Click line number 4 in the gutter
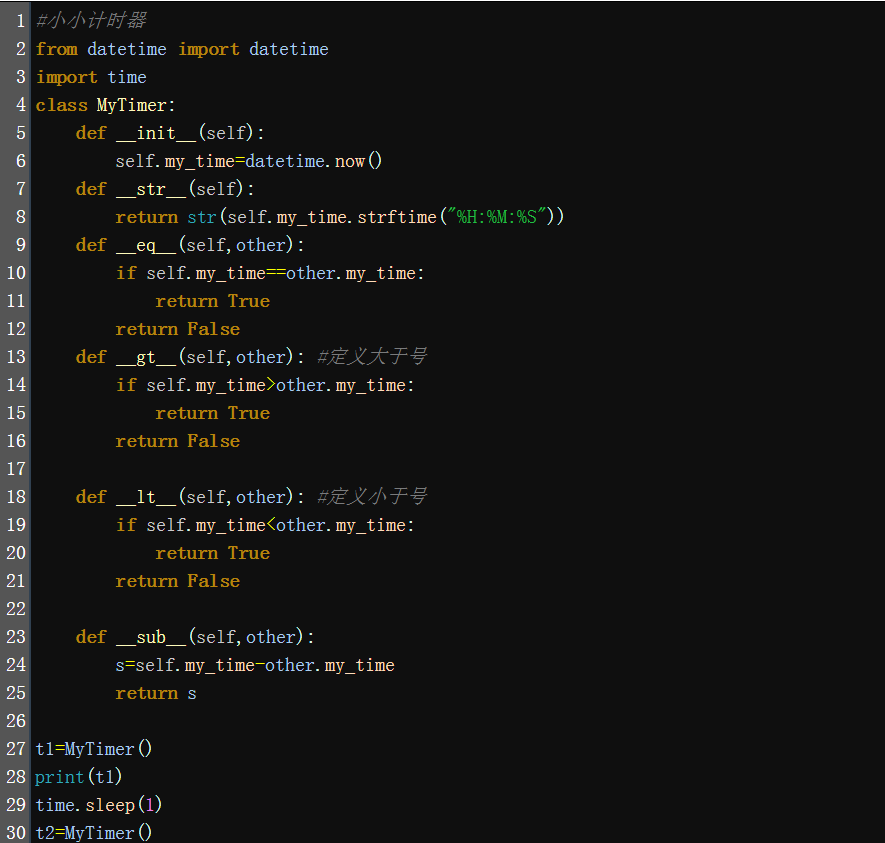The width and height of the screenshot is (885, 843). 21,105
